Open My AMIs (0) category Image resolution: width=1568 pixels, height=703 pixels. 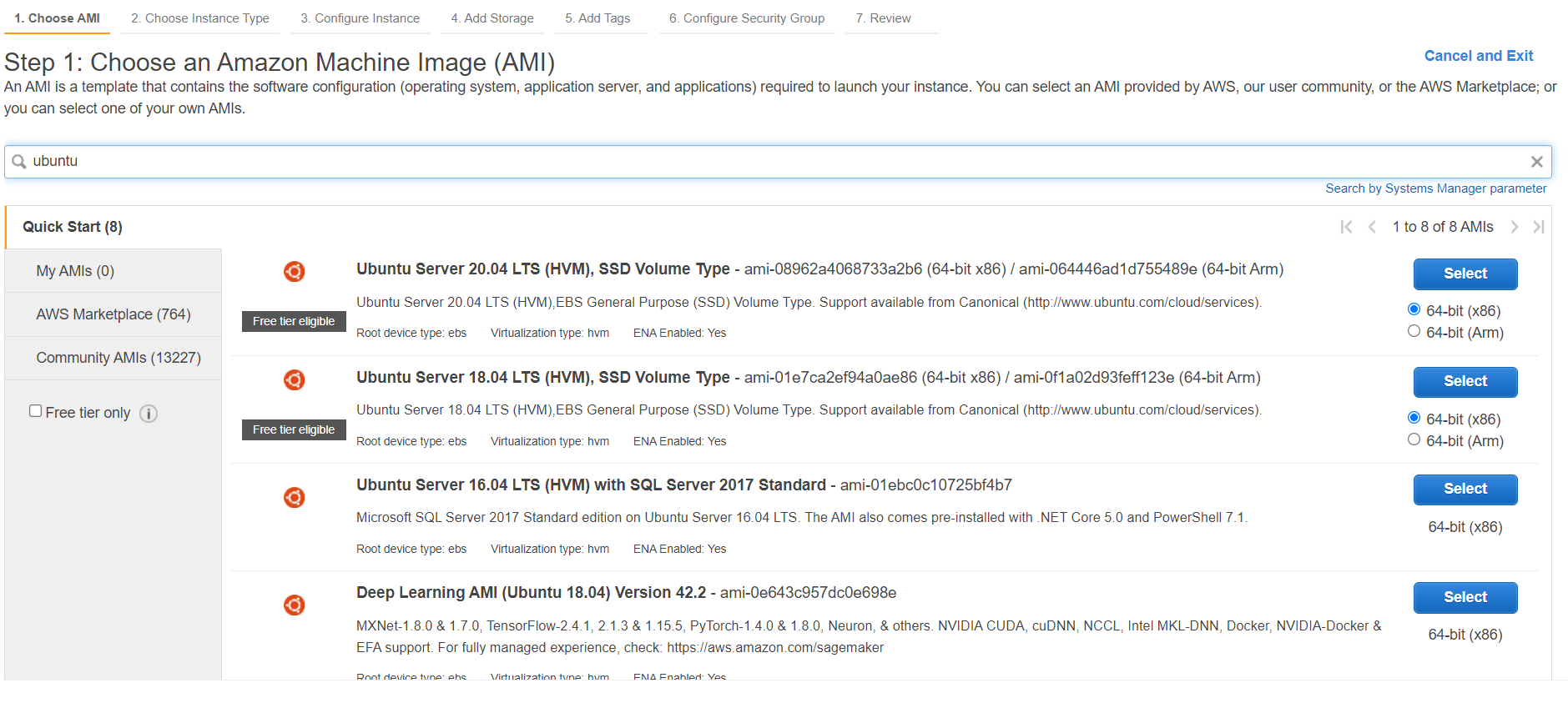point(113,271)
